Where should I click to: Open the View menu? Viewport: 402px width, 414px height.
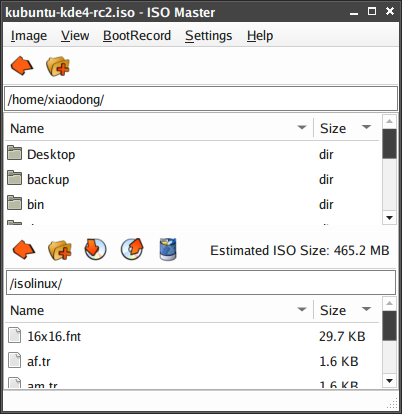click(75, 36)
